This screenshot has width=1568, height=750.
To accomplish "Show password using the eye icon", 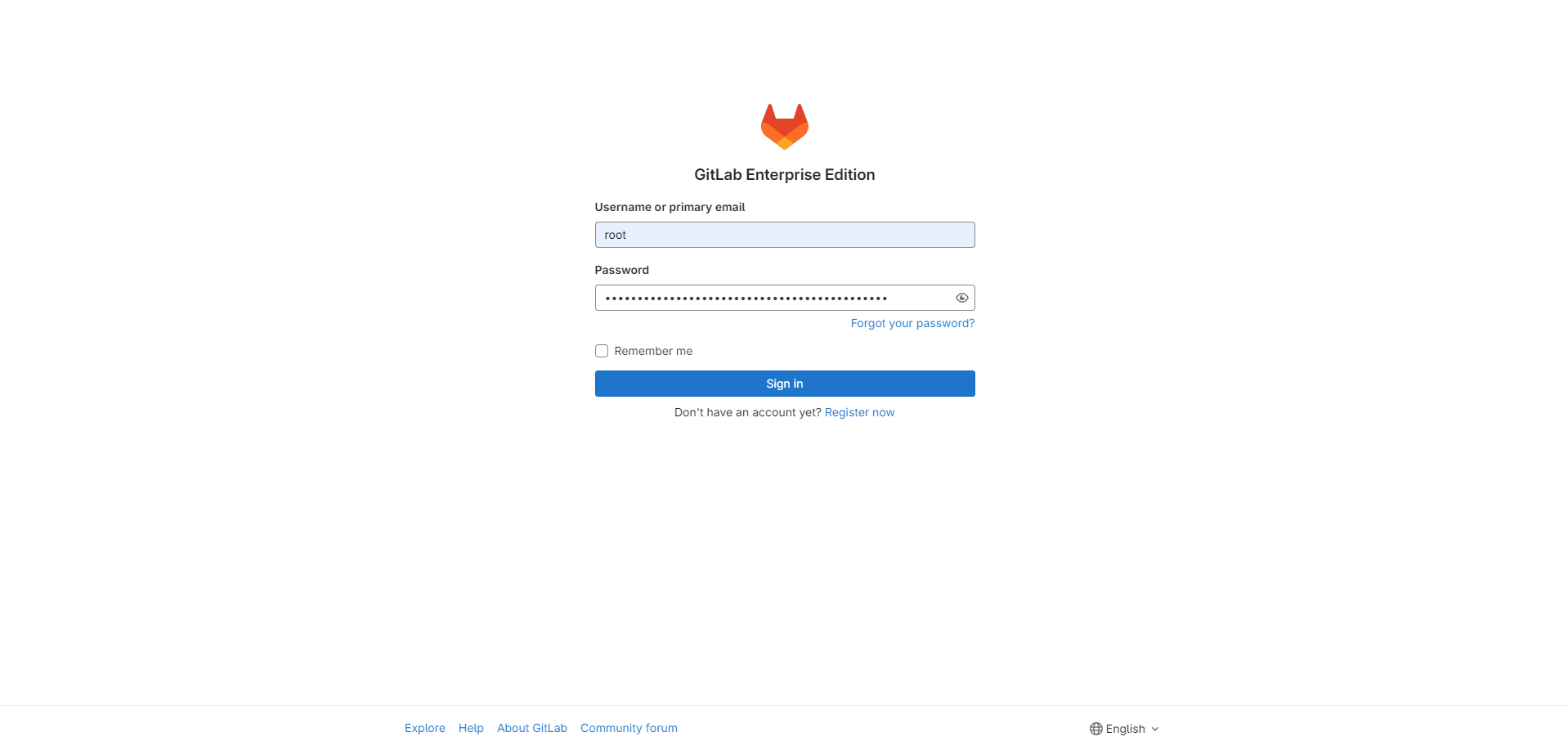I will [961, 298].
